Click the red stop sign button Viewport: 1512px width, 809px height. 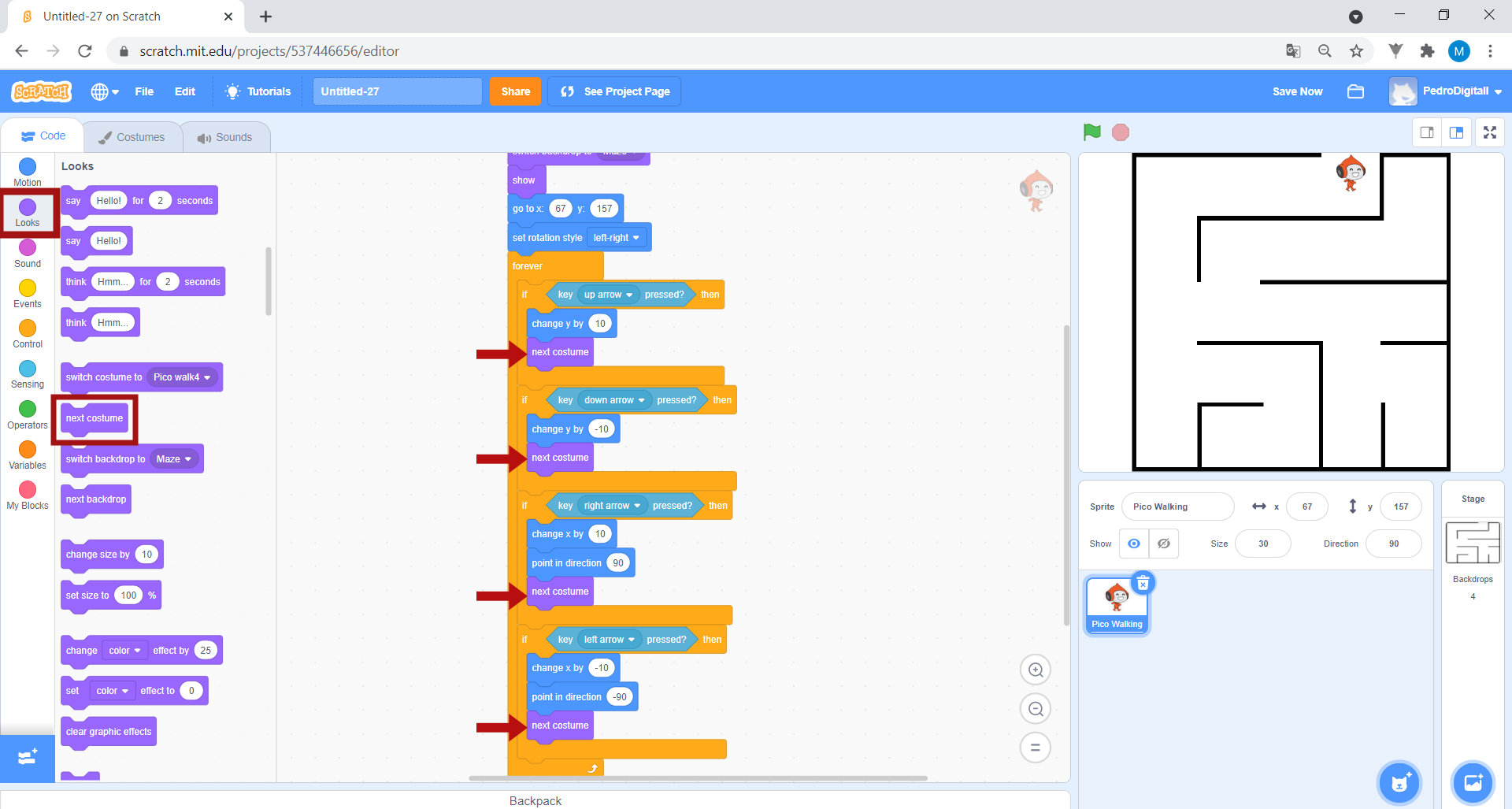[x=1121, y=132]
